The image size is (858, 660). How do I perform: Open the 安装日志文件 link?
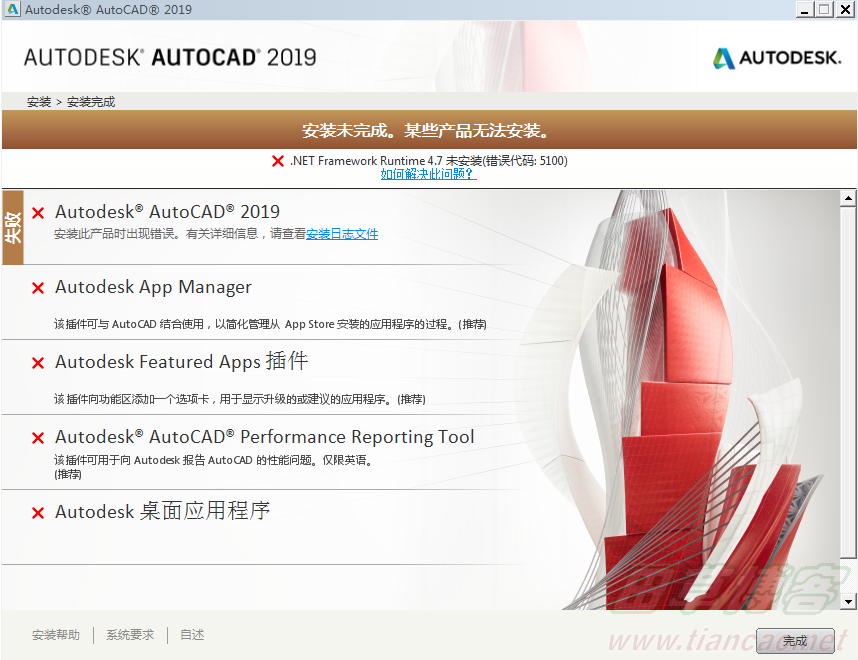click(x=342, y=234)
